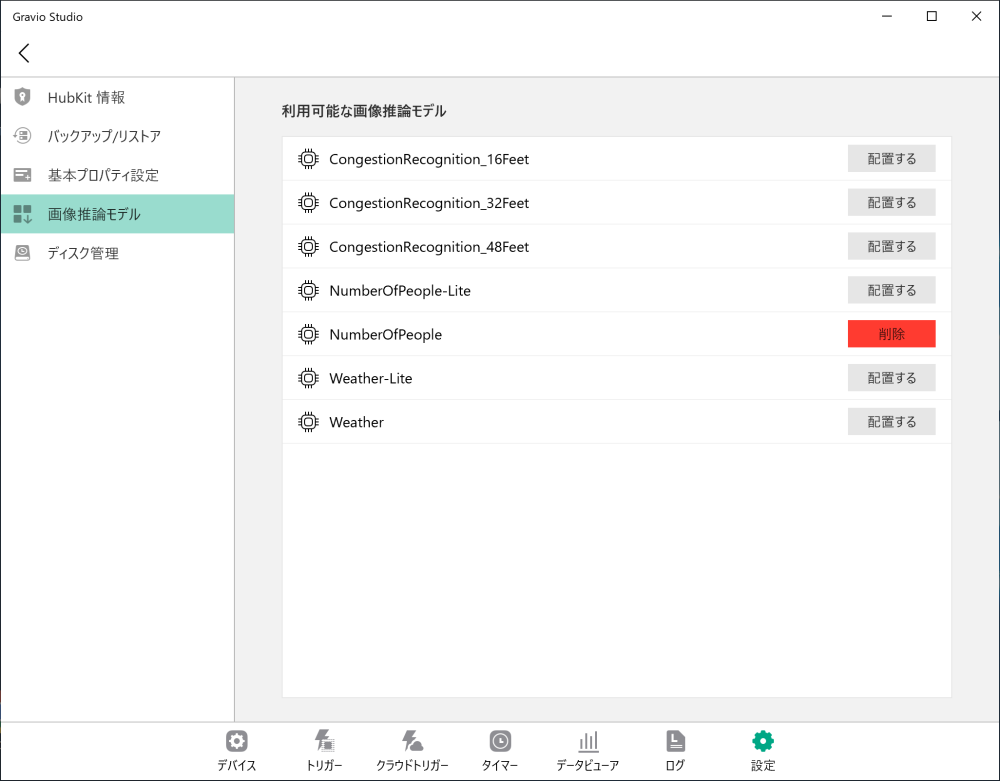
Task: Open the タイマー clock icon
Action: 500,741
